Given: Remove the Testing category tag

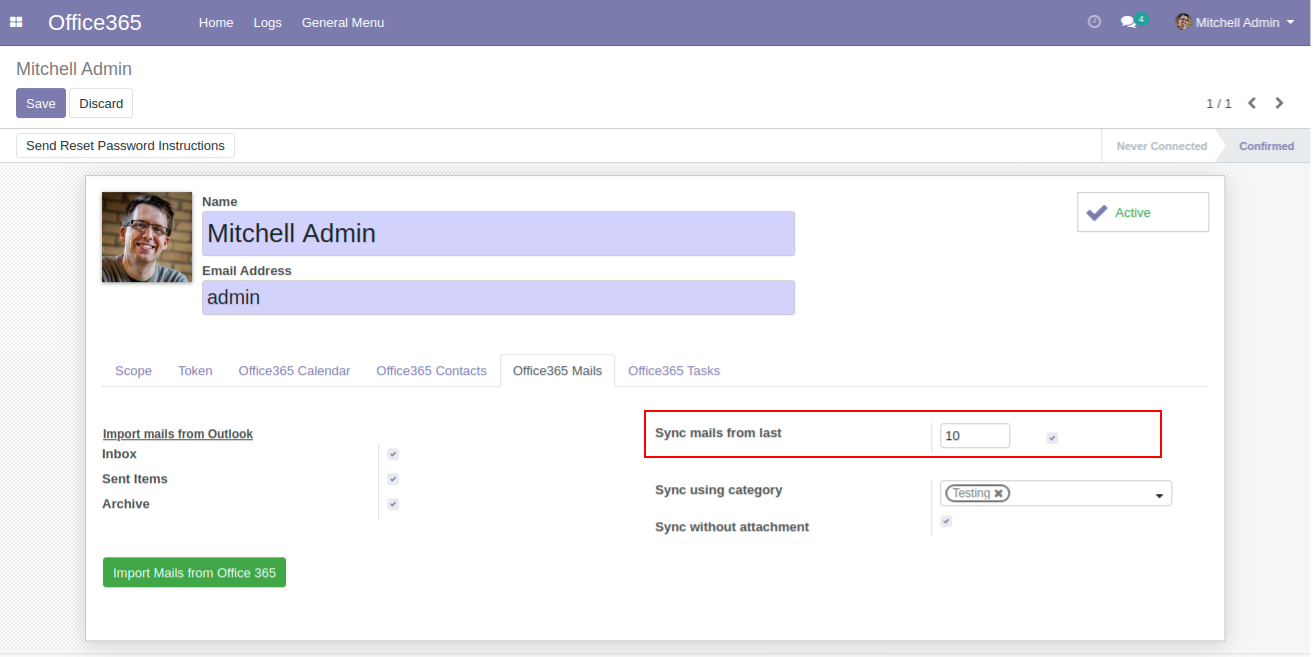Looking at the screenshot, I should tap(998, 494).
